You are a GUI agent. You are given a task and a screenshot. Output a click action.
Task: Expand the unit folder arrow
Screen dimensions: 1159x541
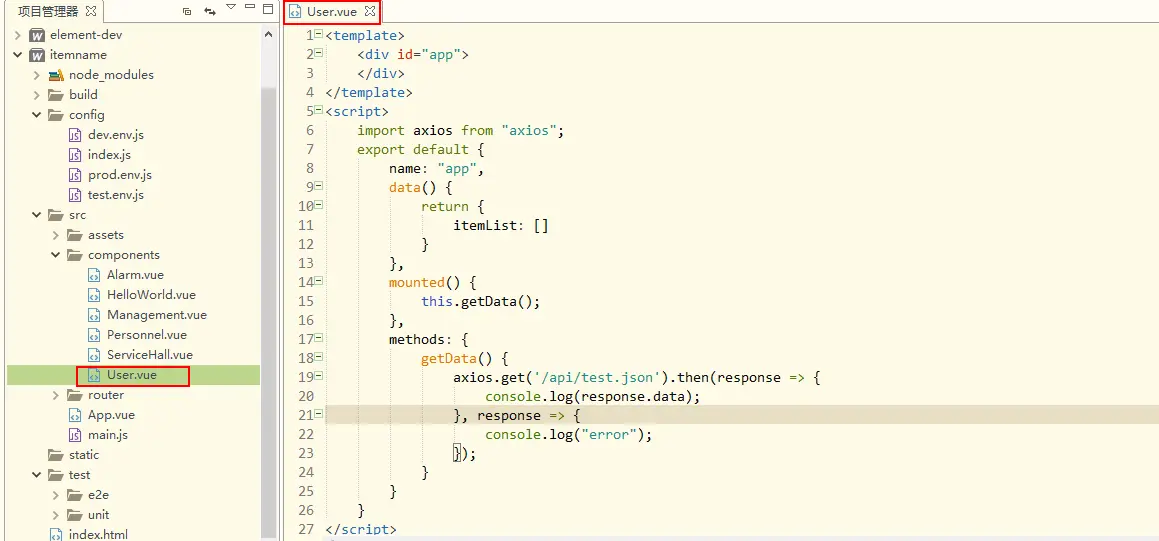[55, 514]
